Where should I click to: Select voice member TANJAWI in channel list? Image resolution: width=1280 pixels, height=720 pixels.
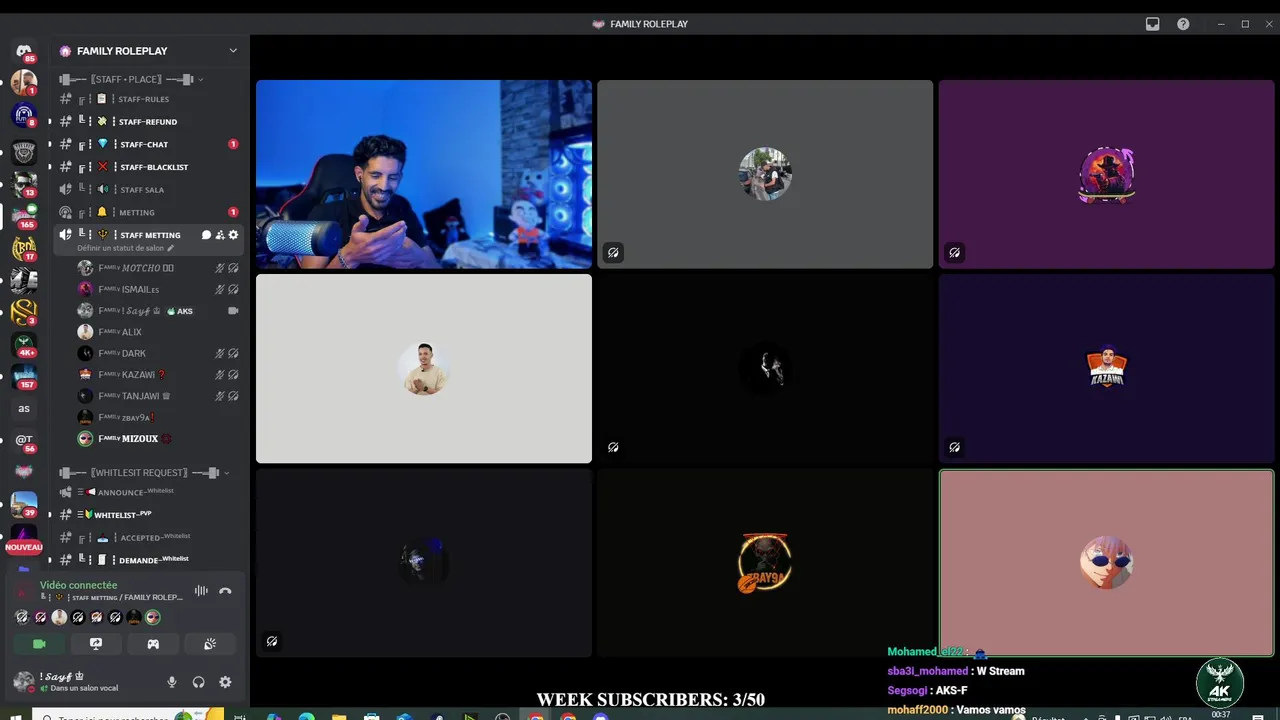[x=158, y=396]
